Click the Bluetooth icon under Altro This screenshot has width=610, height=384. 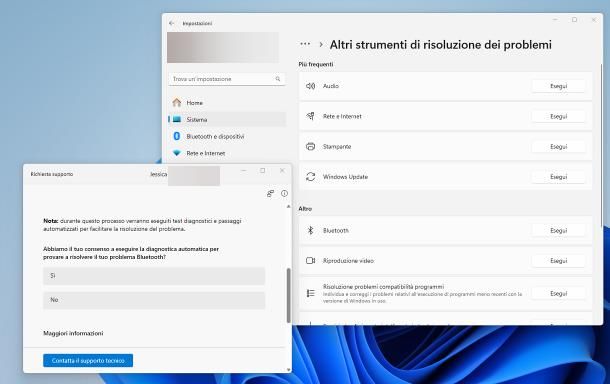pyautogui.click(x=310, y=230)
